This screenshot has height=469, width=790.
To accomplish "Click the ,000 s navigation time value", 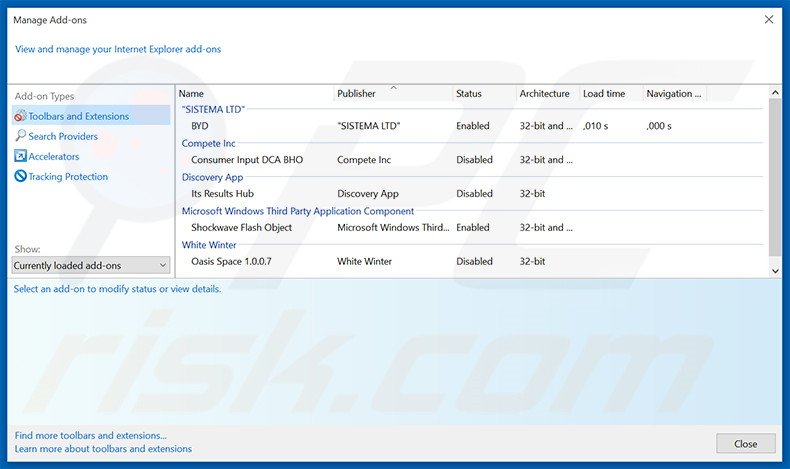I will pos(659,126).
